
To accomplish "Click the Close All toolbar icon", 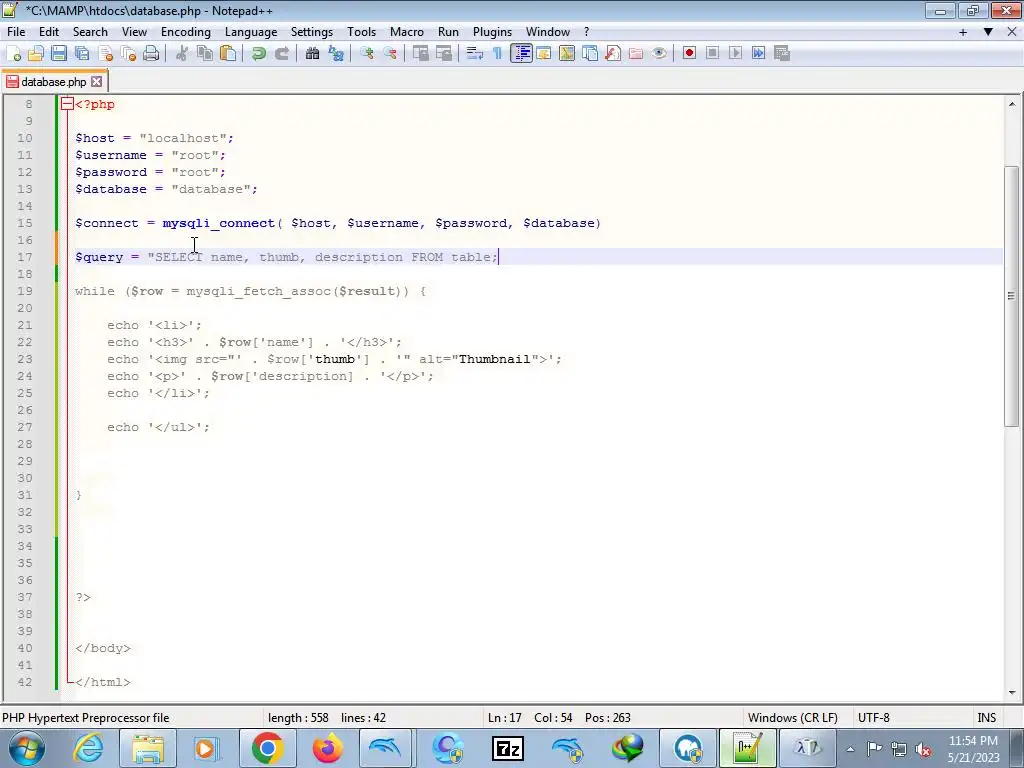I will [128, 54].
